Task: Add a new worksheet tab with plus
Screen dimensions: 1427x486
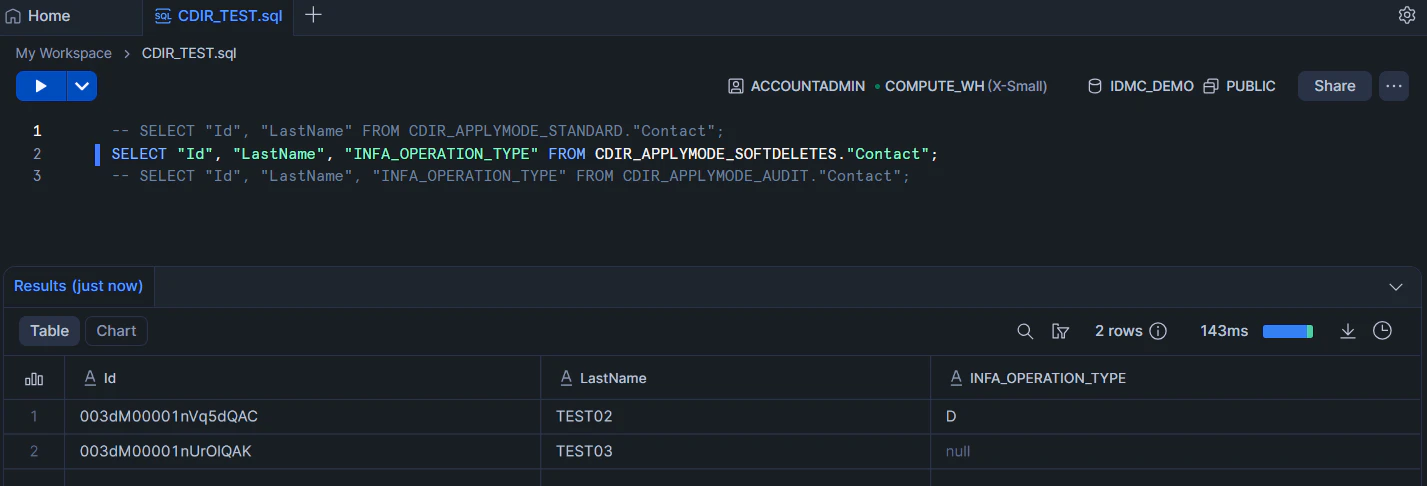Action: (x=313, y=15)
